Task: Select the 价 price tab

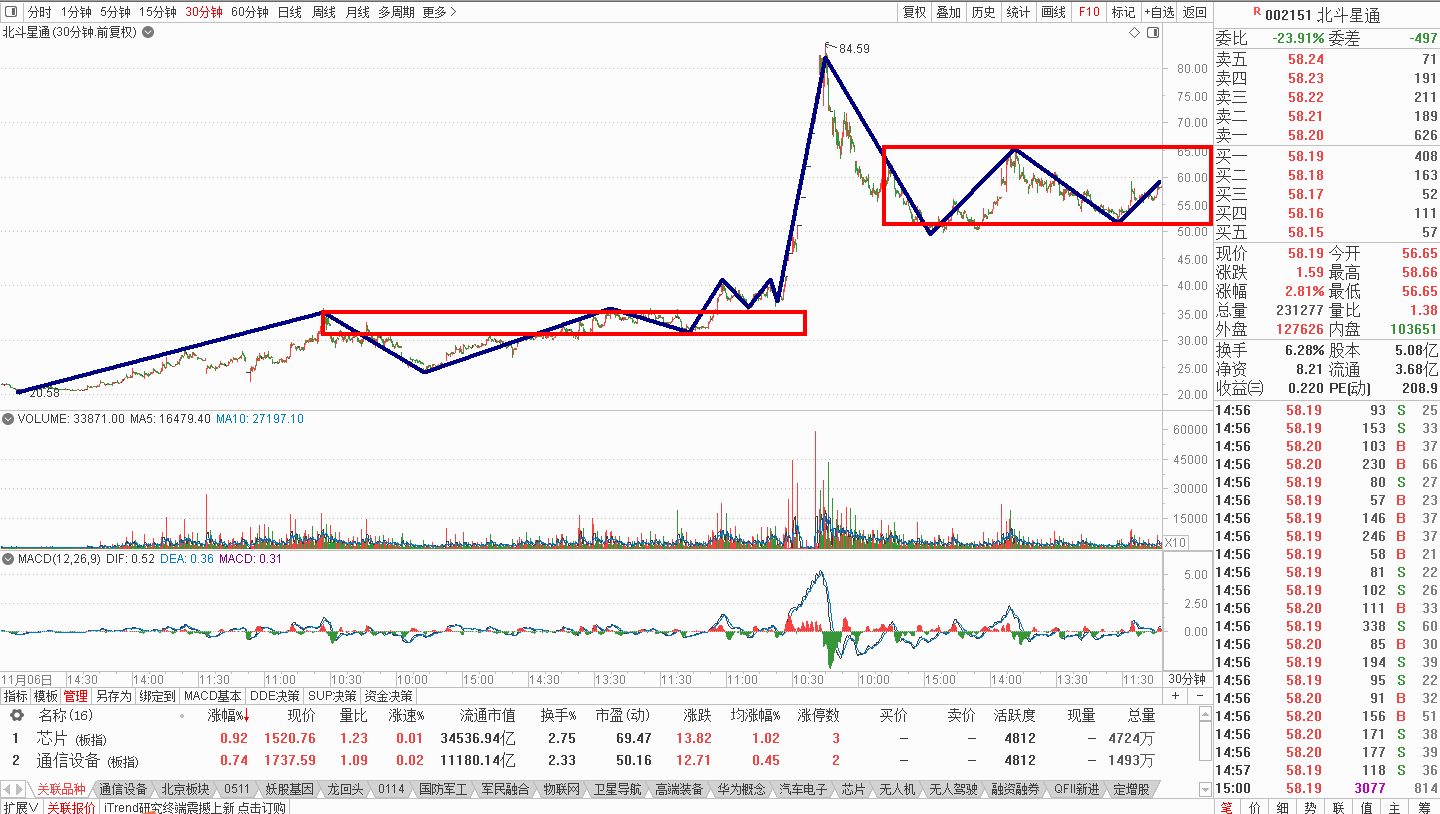Action: coord(1255,807)
